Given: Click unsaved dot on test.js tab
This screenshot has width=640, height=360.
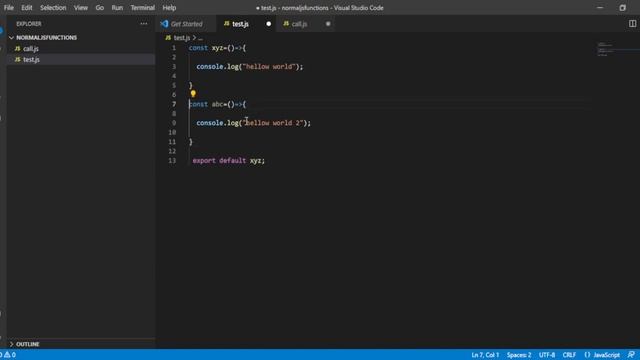Looking at the screenshot, I should 269,24.
